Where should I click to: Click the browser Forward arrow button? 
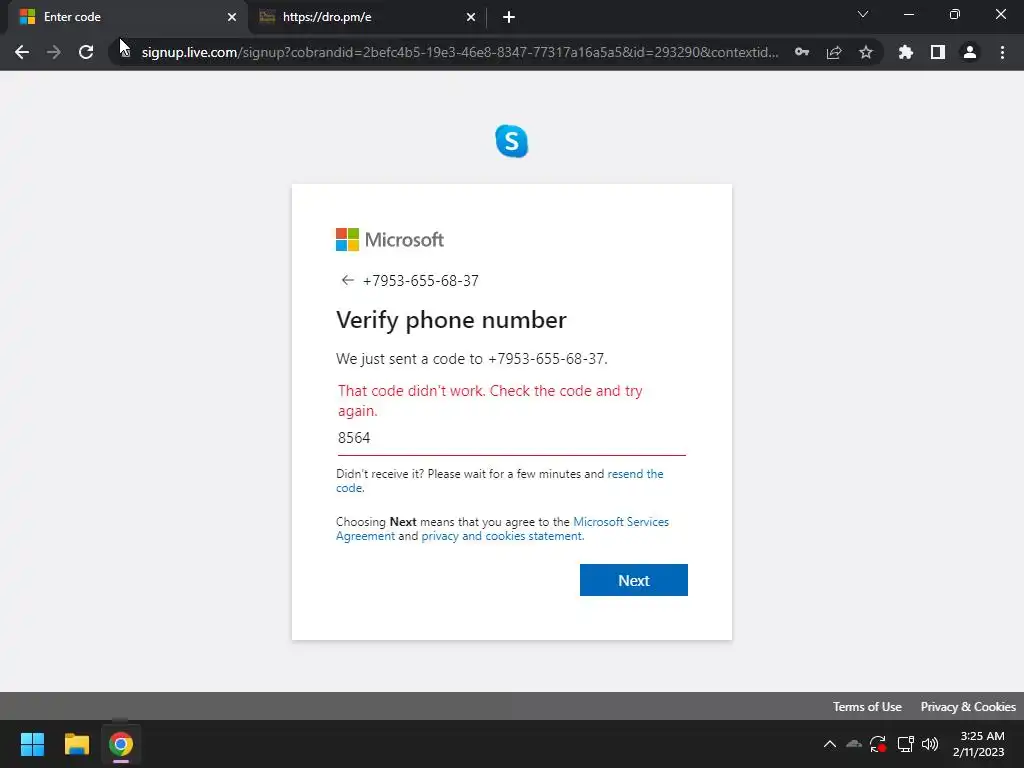[x=54, y=52]
